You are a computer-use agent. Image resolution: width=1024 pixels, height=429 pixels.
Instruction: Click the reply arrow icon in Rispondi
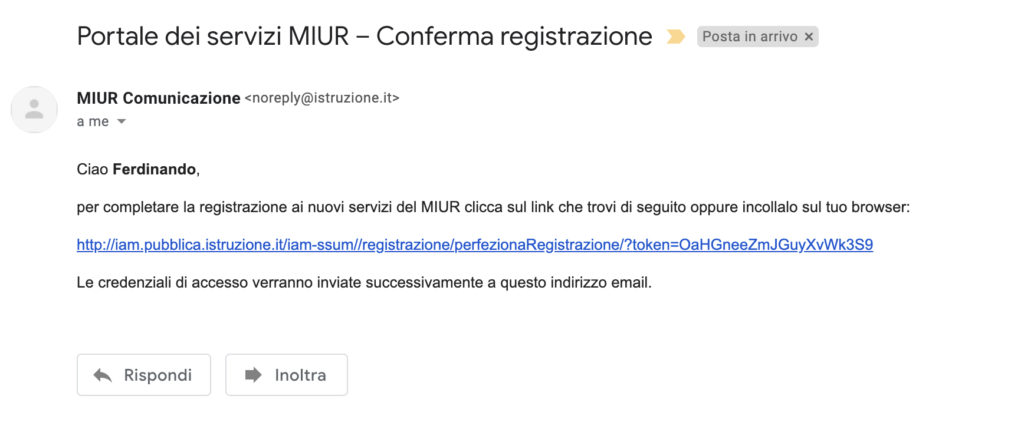[103, 375]
